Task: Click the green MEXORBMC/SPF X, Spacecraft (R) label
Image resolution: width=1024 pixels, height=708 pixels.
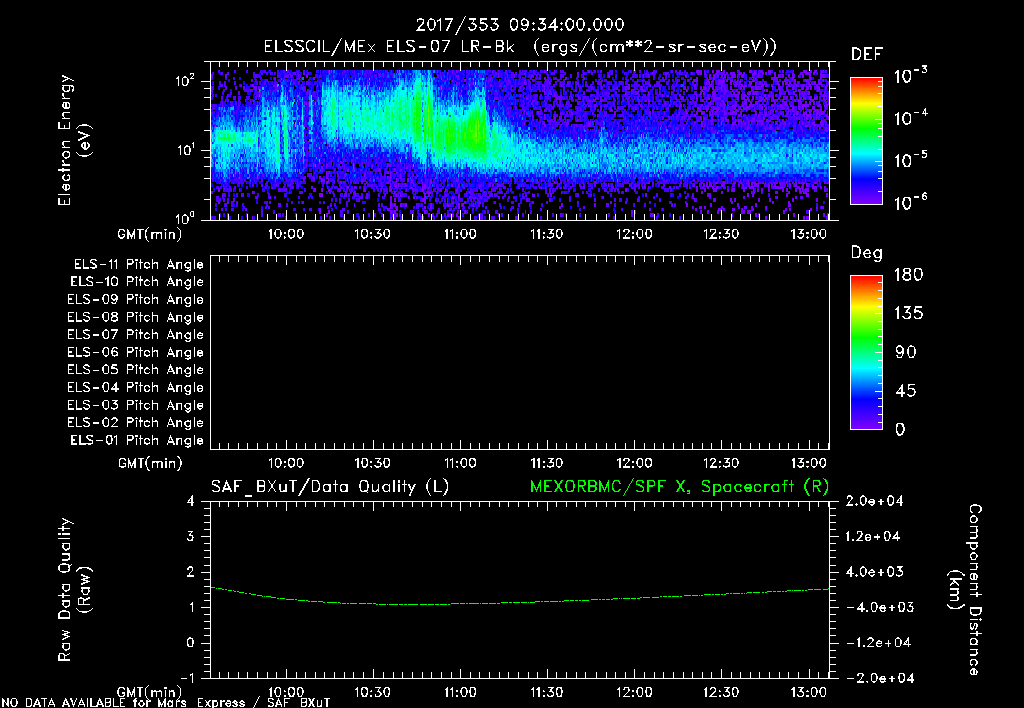Action: click(x=679, y=487)
